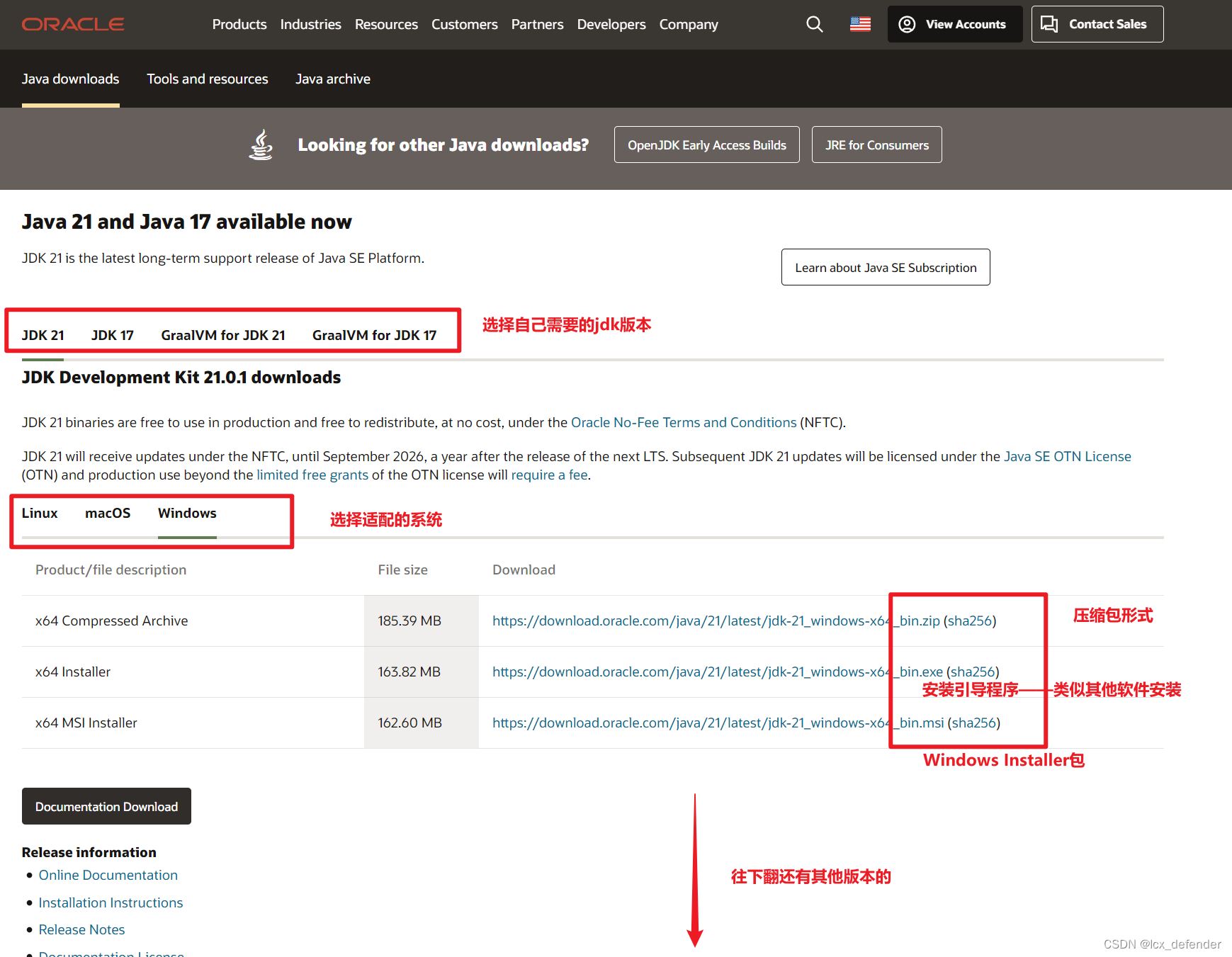
Task: Click the Looking for other Java downloads? text
Action: pyautogui.click(x=443, y=145)
